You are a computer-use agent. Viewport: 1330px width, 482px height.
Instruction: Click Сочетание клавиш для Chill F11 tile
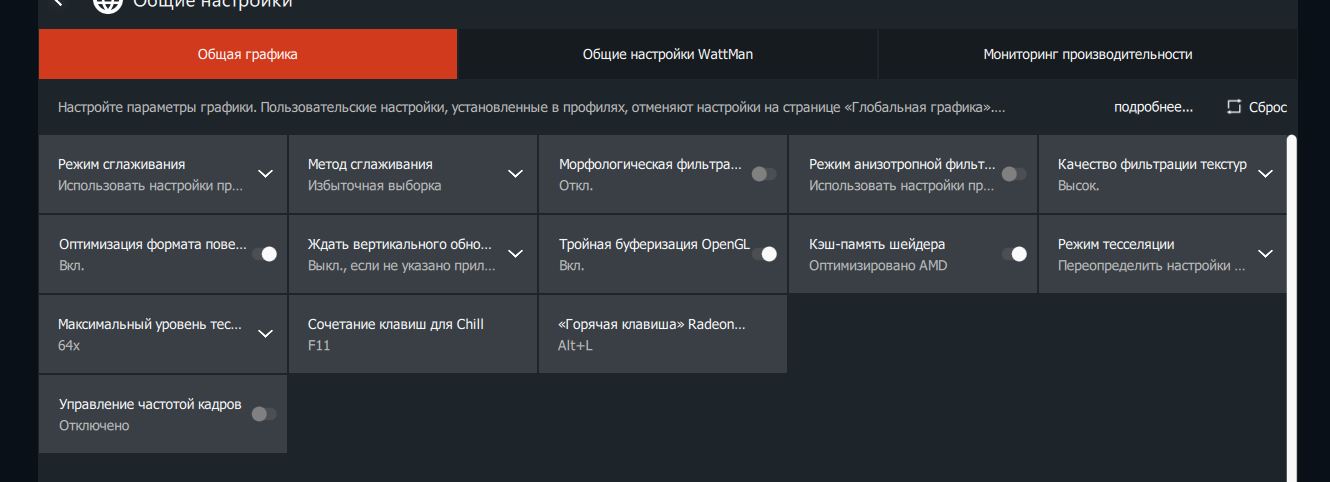412,334
